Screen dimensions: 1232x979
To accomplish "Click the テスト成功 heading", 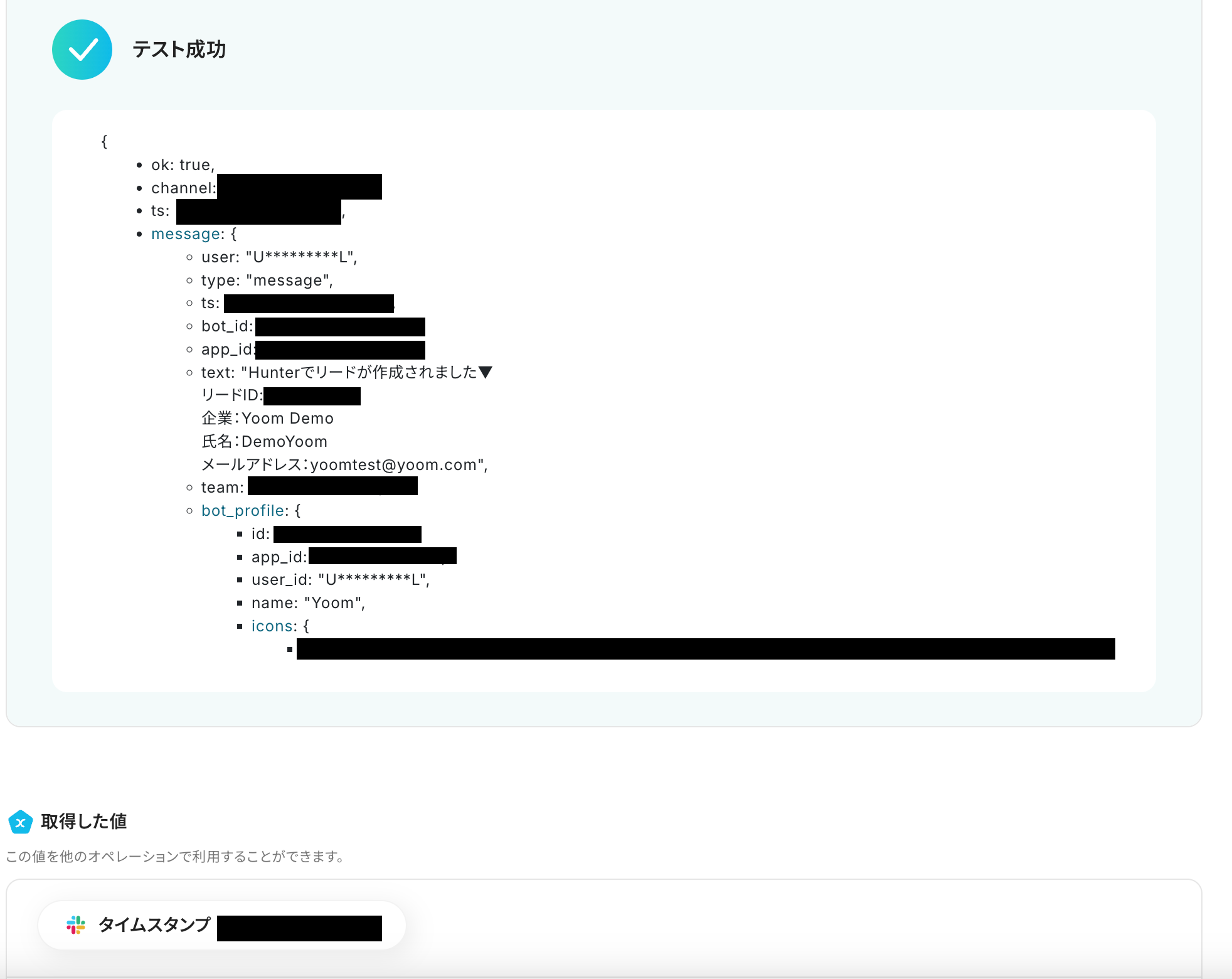I will (179, 50).
